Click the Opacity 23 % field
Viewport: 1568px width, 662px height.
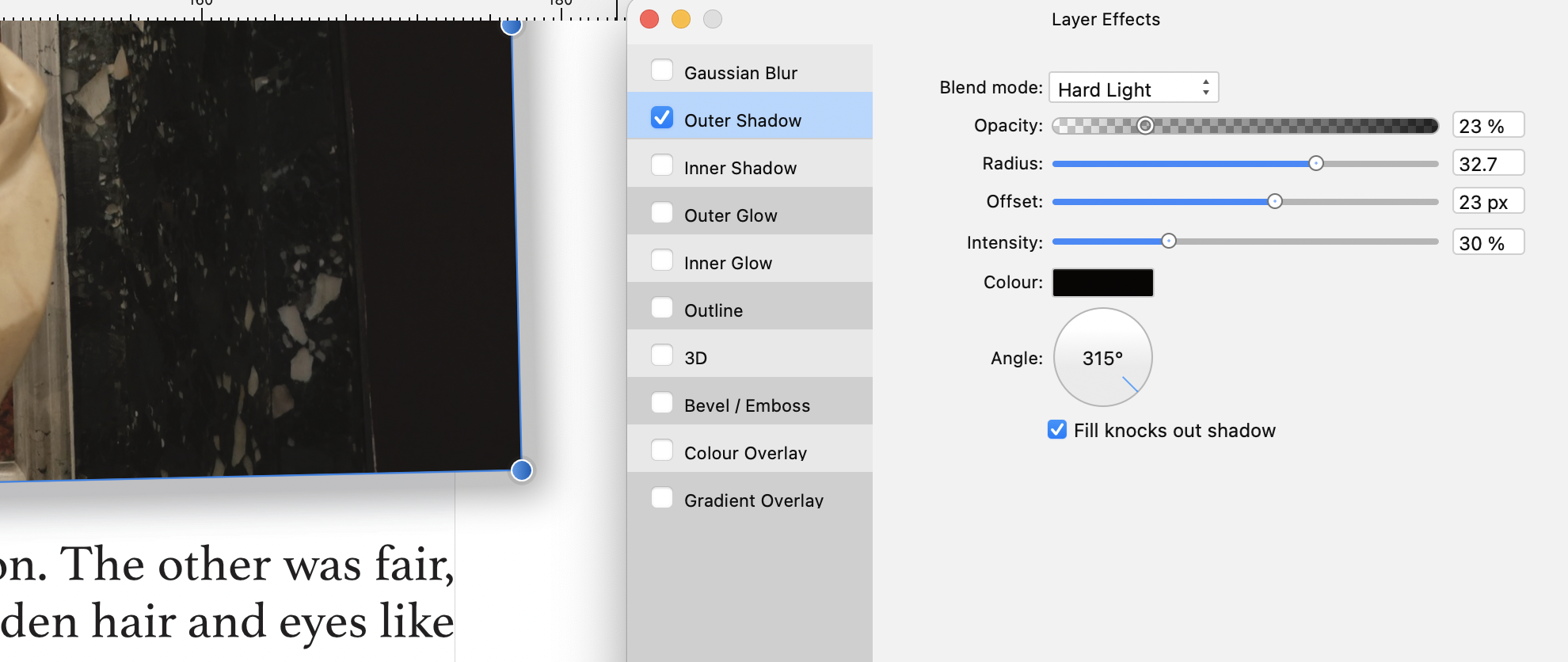tap(1489, 125)
